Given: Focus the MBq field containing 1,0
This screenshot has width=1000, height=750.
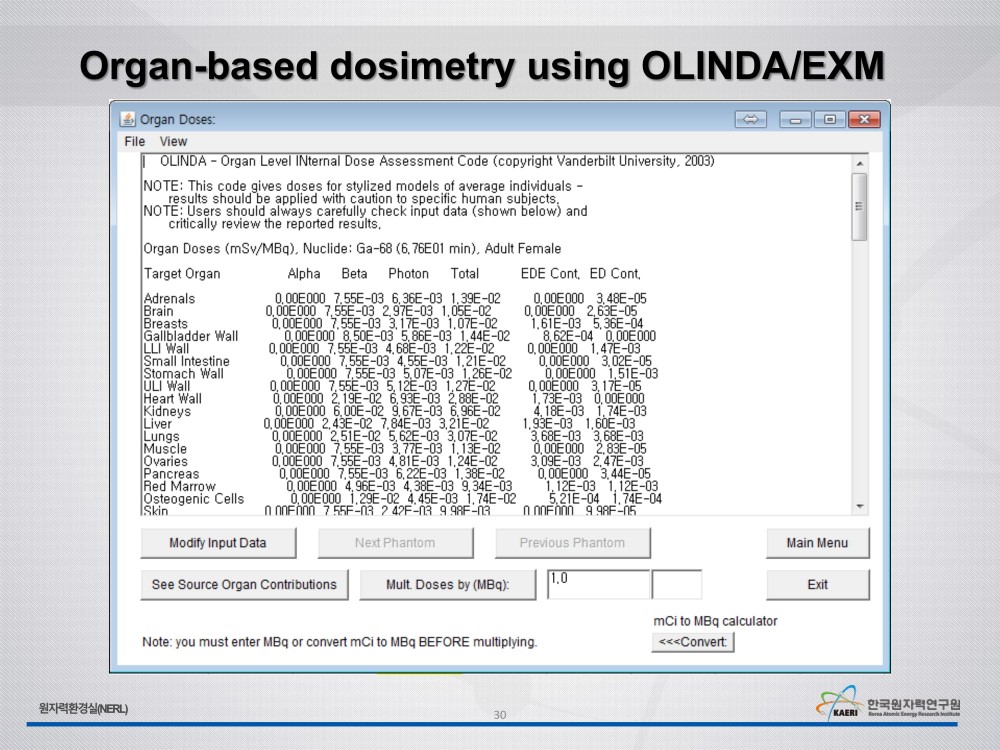Looking at the screenshot, I should coord(598,585).
